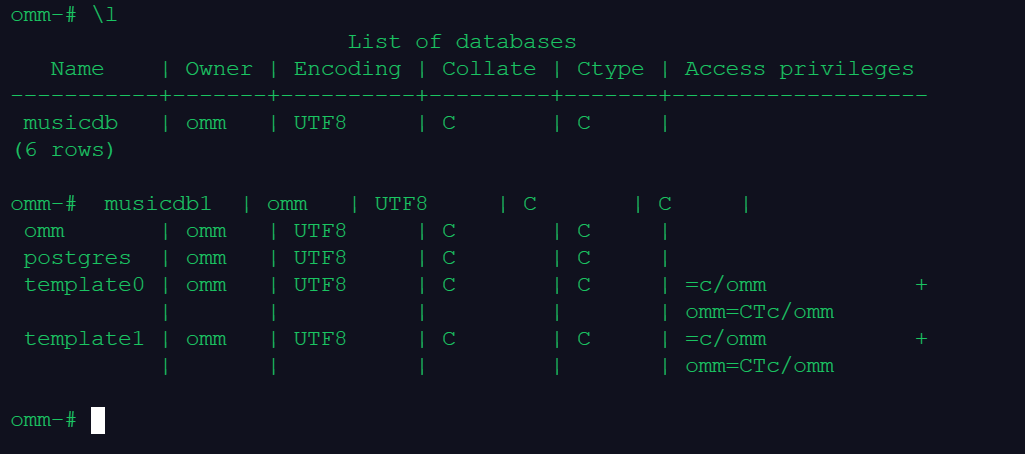This screenshot has width=1025, height=454.
Task: Click the 'Collate' column header
Action: pos(489,69)
